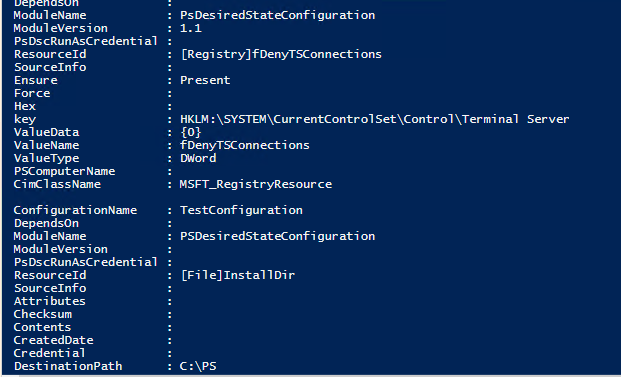Click the CreatedDate property label

(x=53, y=341)
